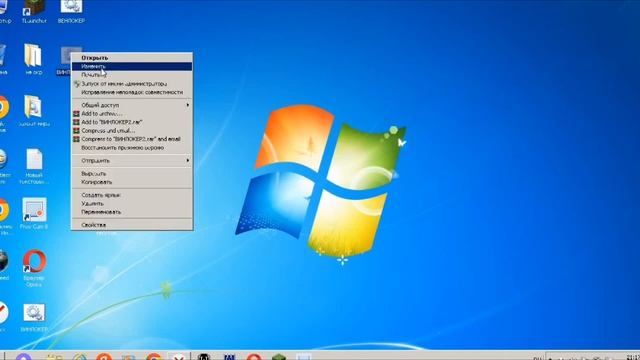Choose Создать ярлык

pyautogui.click(x=132, y=195)
